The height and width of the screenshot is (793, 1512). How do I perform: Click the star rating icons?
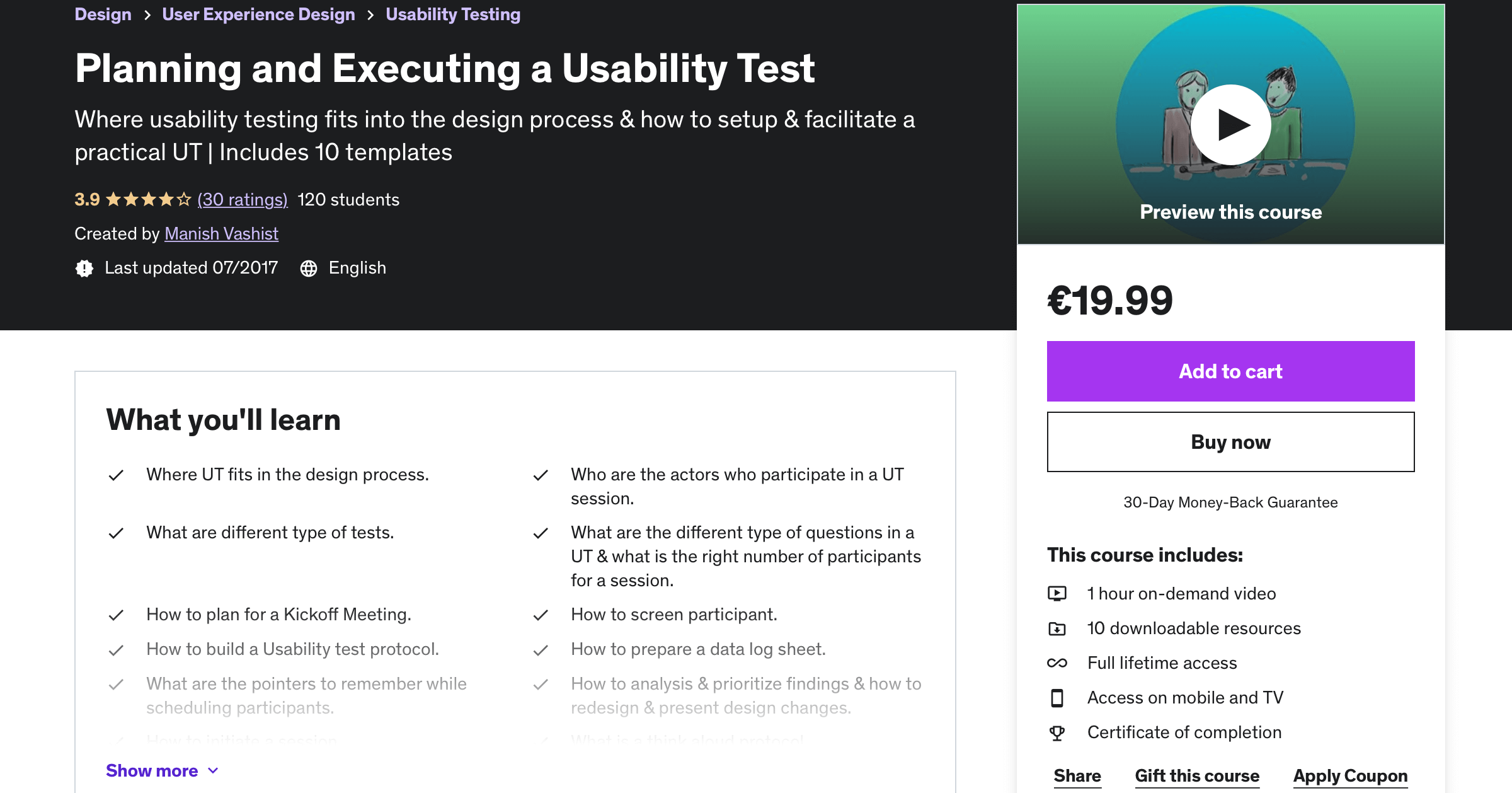tap(148, 200)
